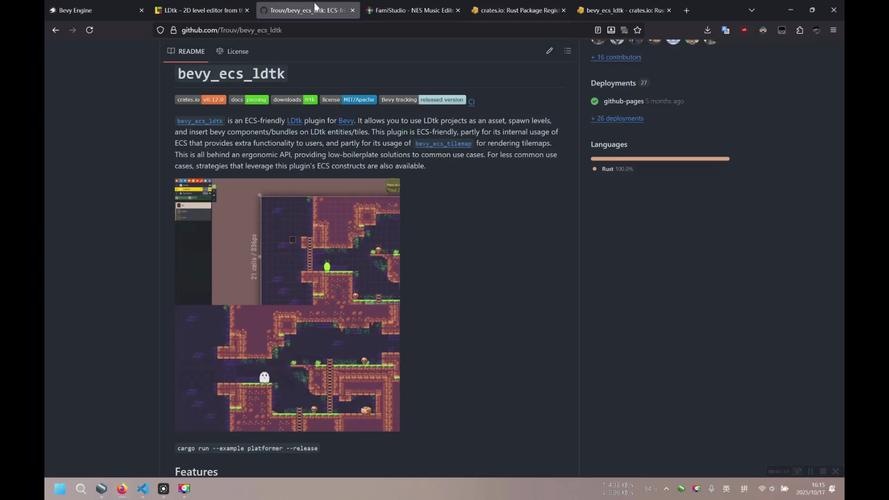Open VS Code from the taskbar
The width and height of the screenshot is (889, 500).
click(142, 489)
